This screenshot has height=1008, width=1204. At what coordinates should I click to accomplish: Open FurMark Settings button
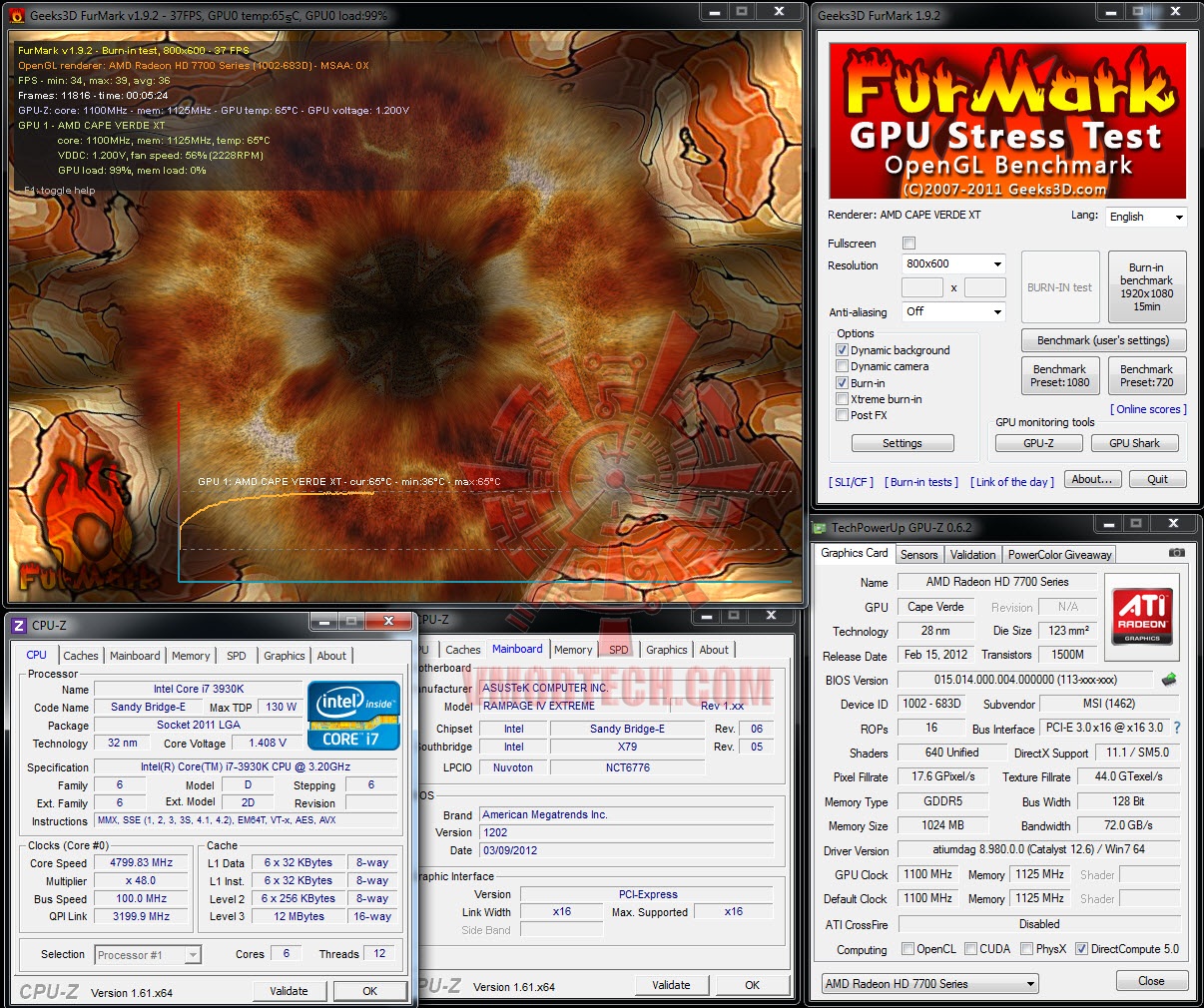pyautogui.click(x=903, y=443)
